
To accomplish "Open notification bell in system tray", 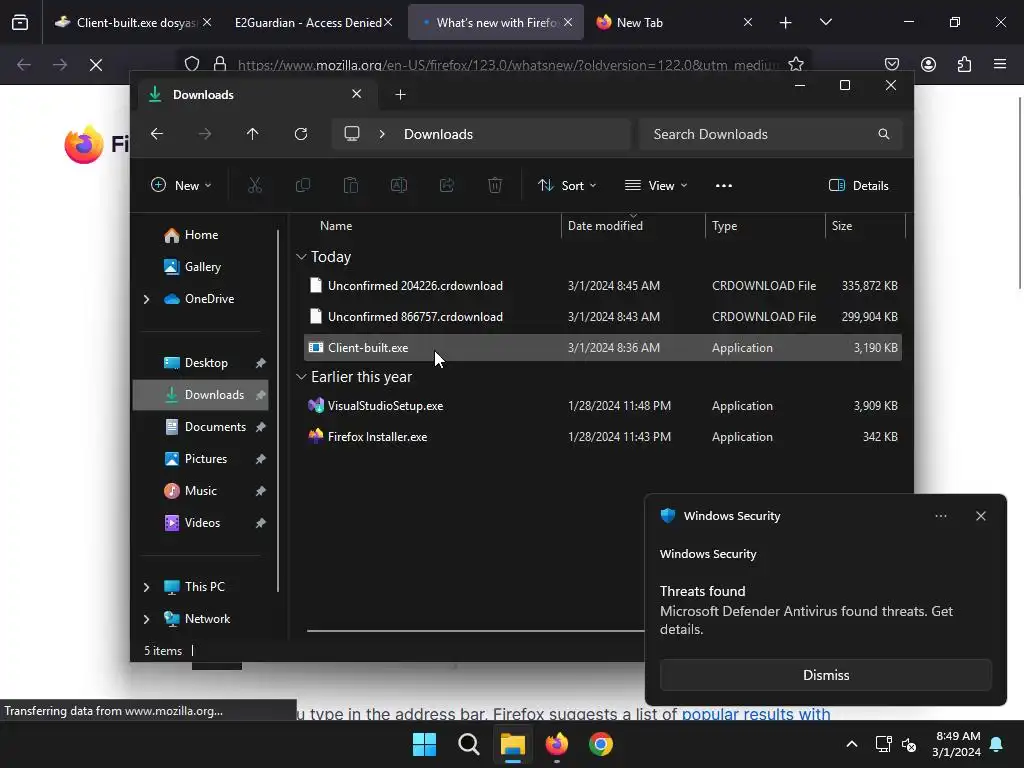I will pyautogui.click(x=997, y=744).
